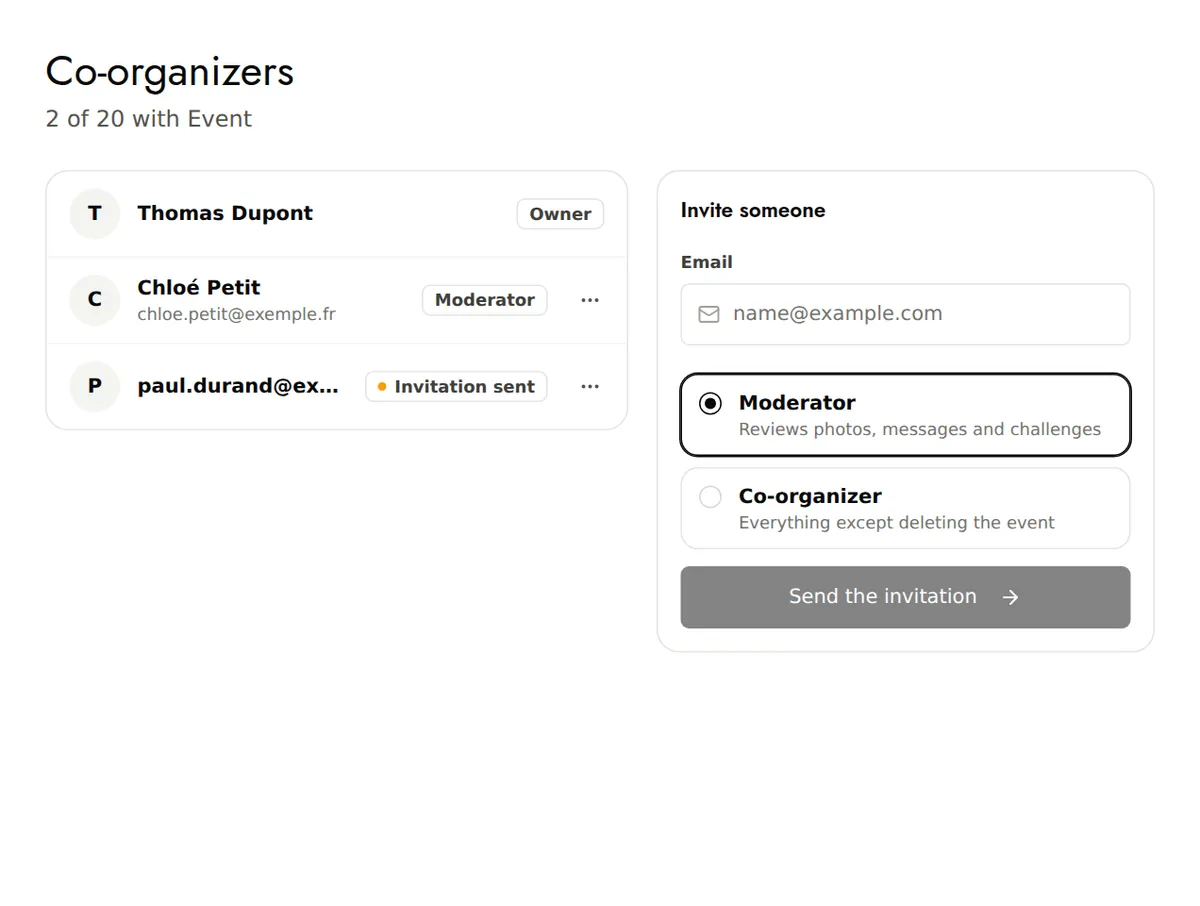
Task: Open the options menu for Chloé Petit
Action: click(590, 300)
